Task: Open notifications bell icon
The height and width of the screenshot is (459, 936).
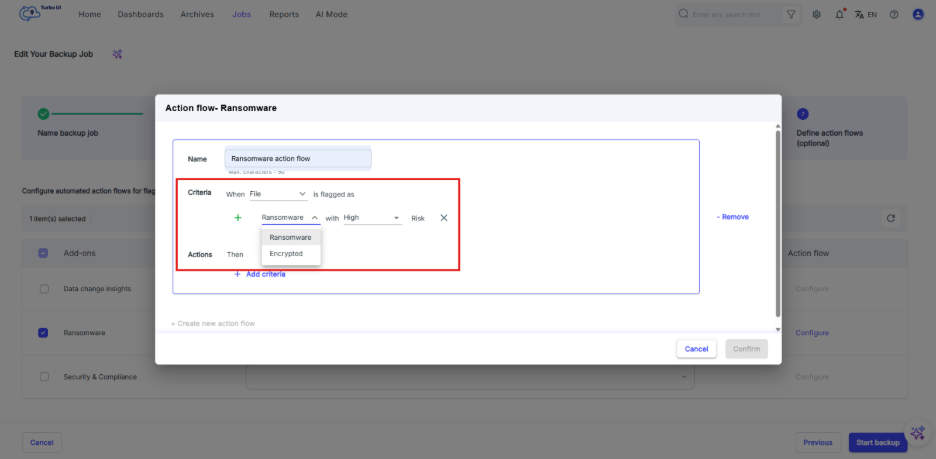Action: 839,15
